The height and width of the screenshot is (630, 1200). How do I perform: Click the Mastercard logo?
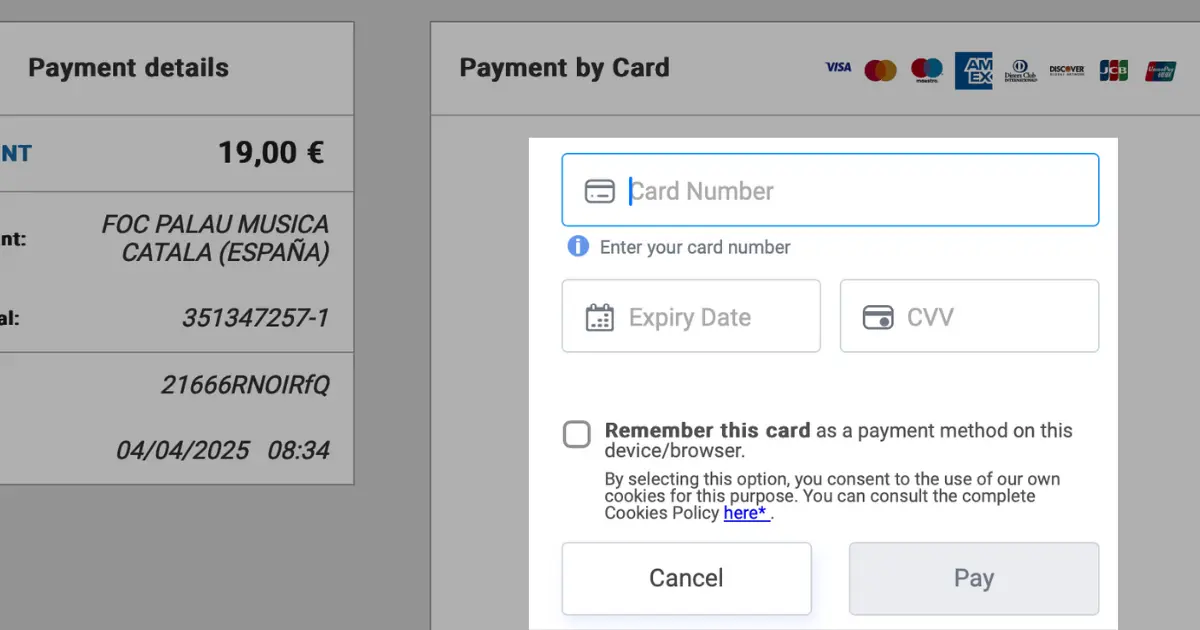click(881, 70)
